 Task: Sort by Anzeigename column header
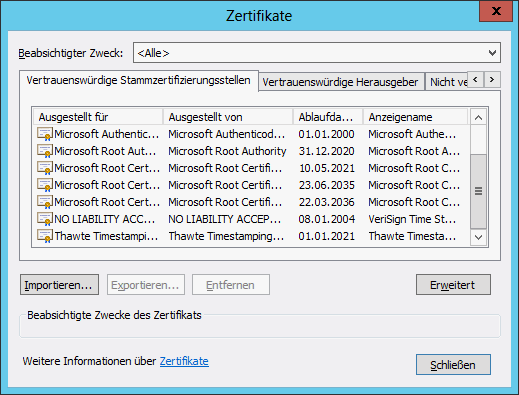[415, 117]
